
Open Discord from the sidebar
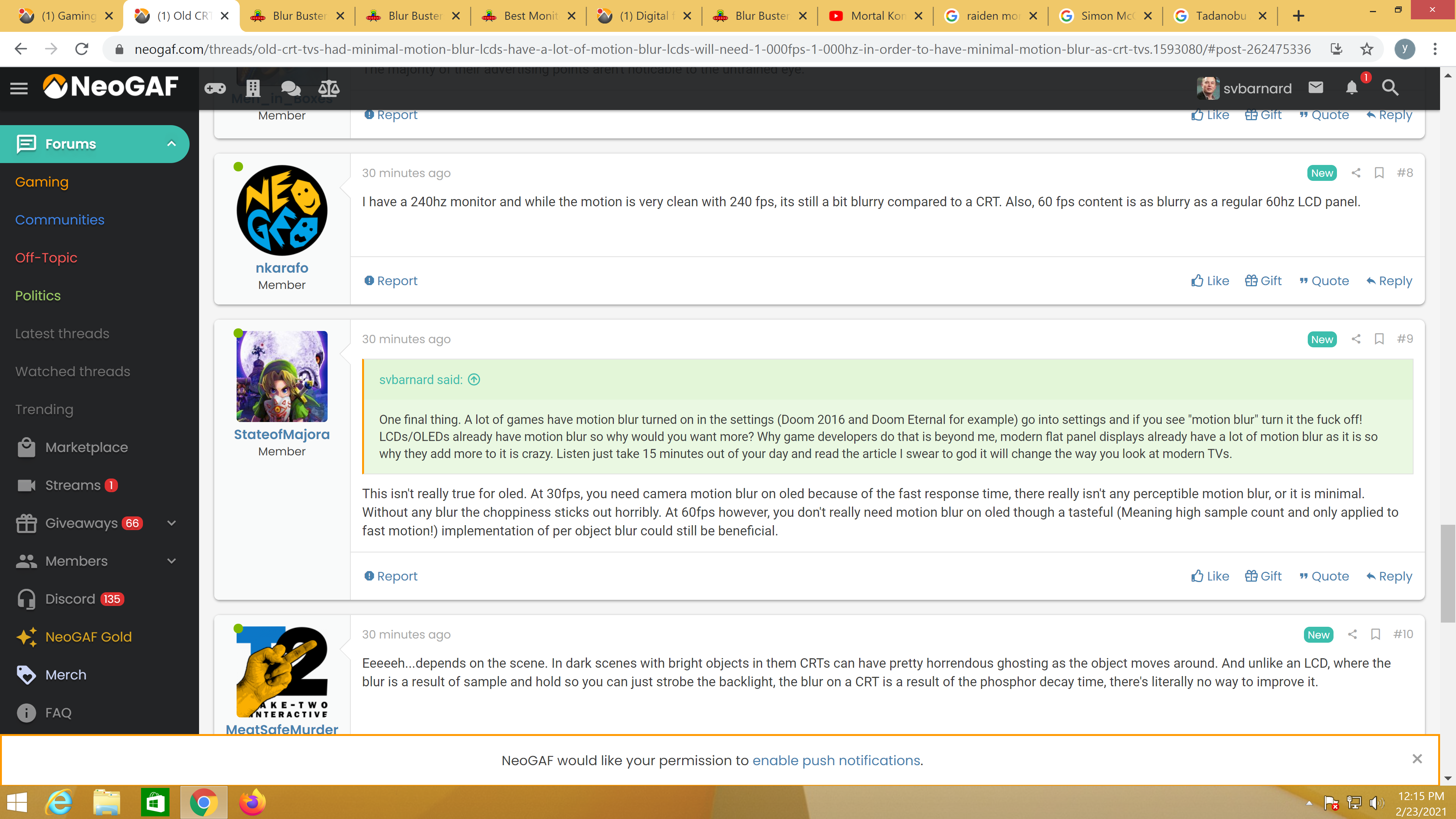click(x=70, y=599)
